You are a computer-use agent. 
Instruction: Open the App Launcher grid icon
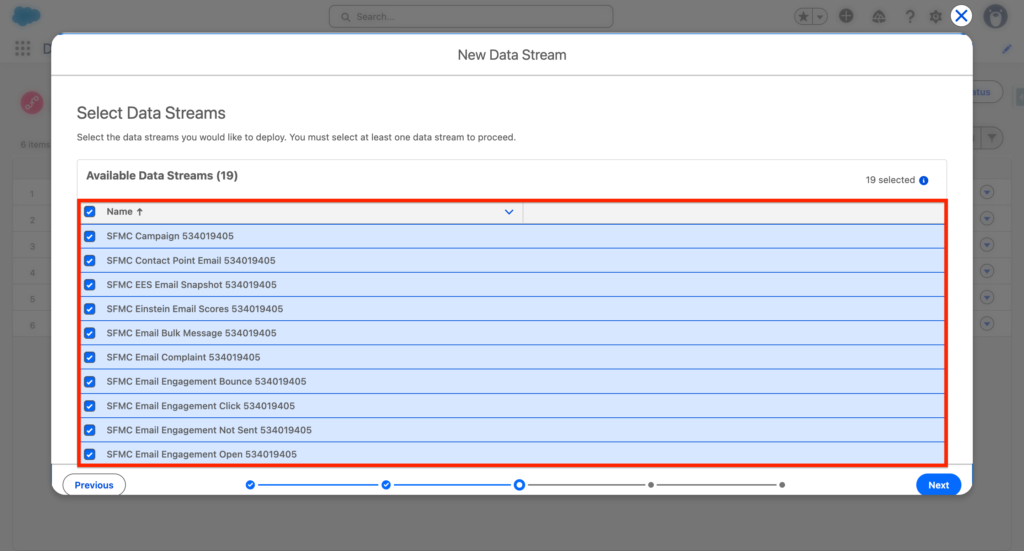(x=23, y=48)
